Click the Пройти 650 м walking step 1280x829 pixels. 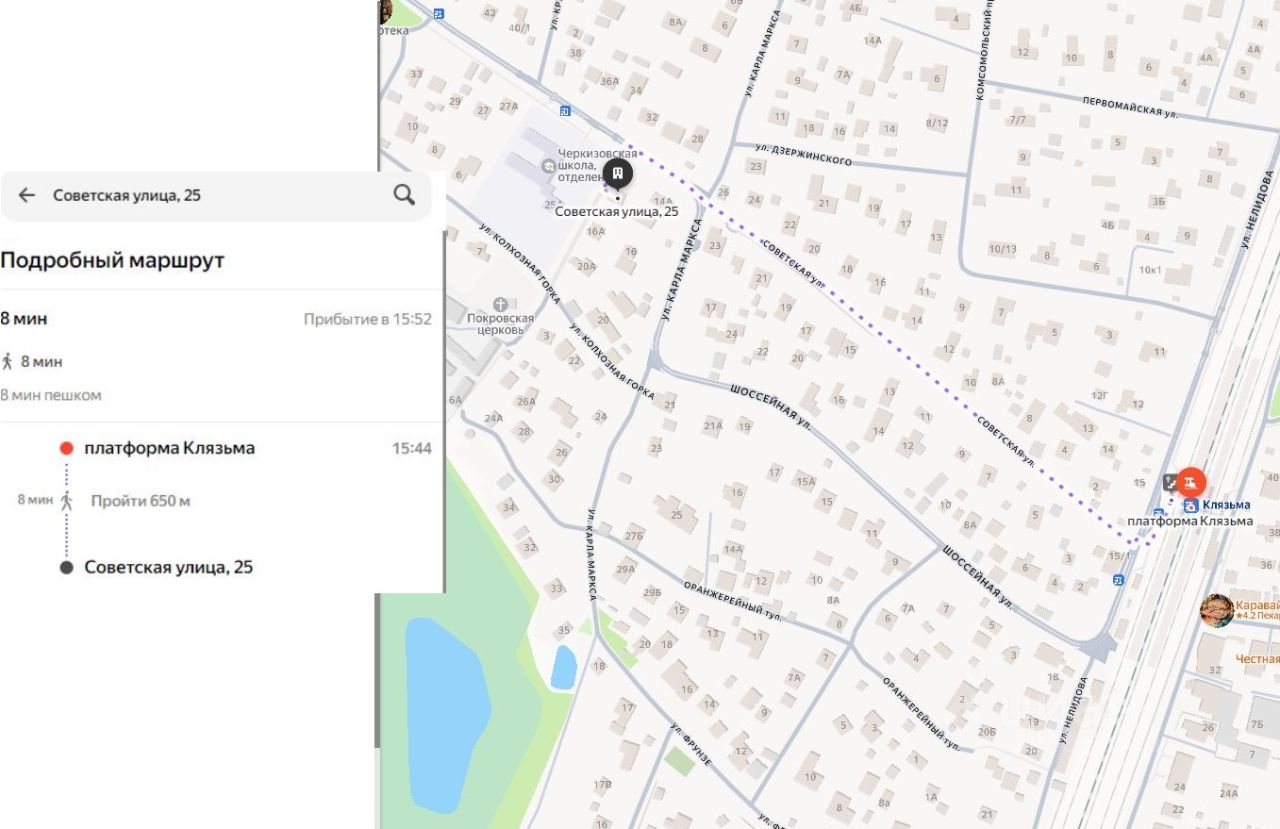(140, 500)
